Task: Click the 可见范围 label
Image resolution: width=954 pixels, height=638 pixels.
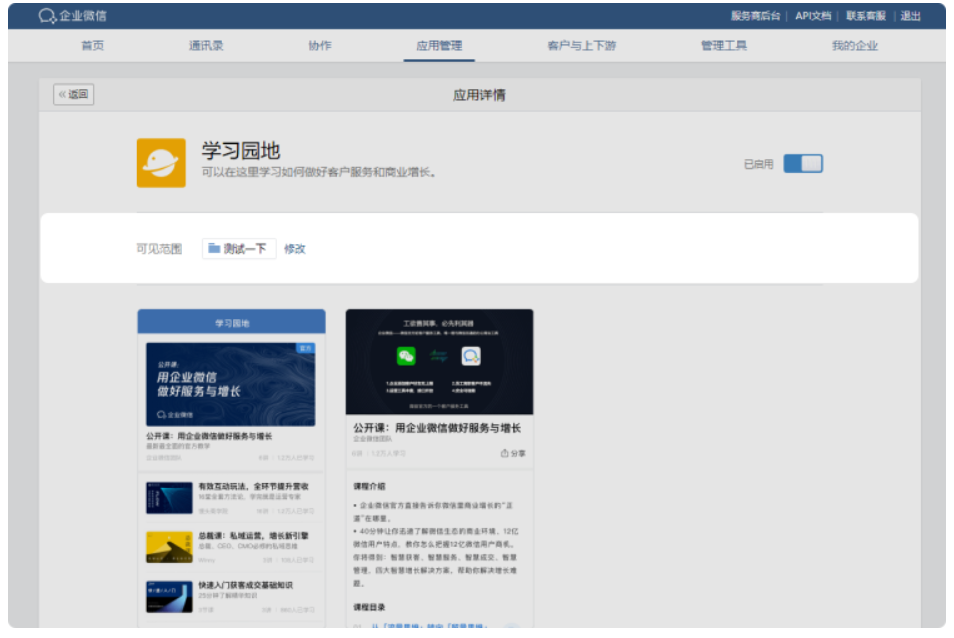Action: [159, 249]
